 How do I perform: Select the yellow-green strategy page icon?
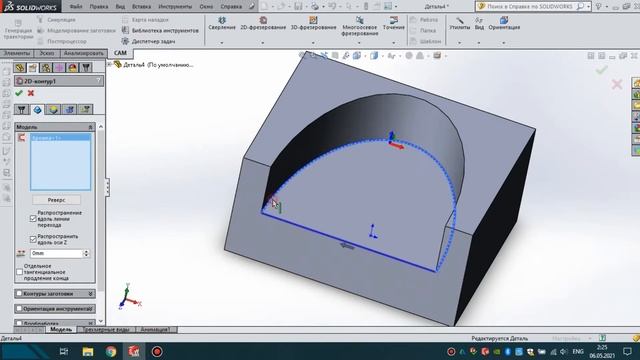pyautogui.click(x=53, y=109)
